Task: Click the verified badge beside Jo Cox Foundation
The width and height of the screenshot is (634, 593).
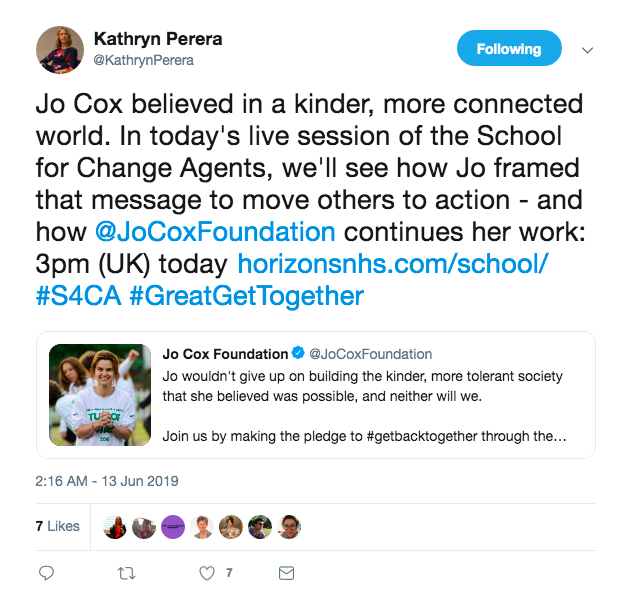Action: tap(298, 353)
